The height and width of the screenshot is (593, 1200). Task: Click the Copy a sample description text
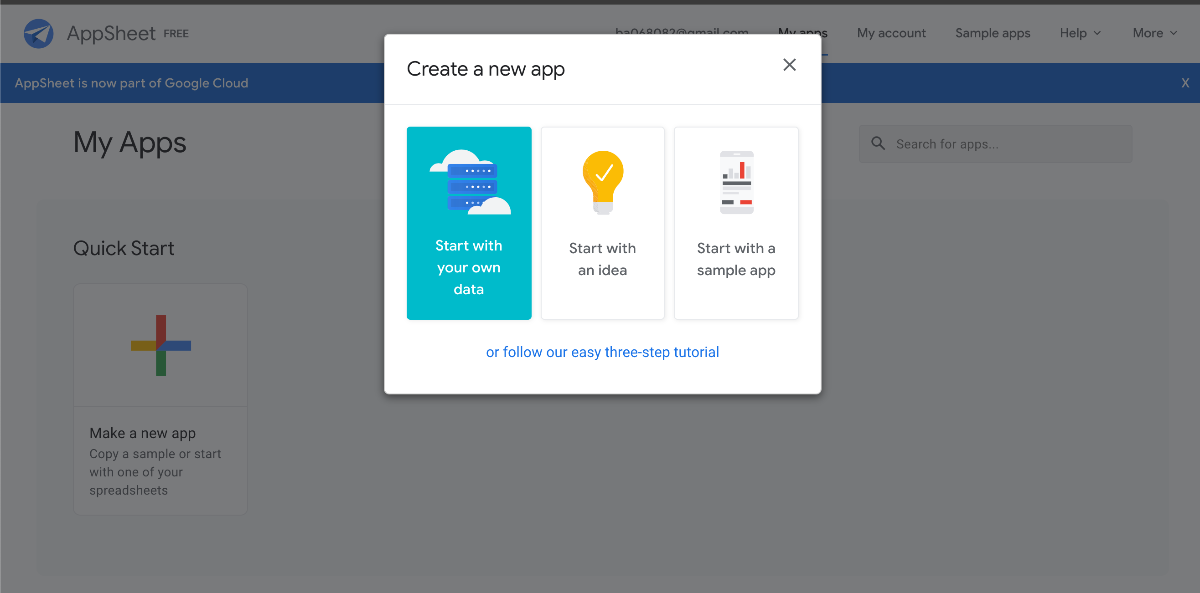click(155, 472)
